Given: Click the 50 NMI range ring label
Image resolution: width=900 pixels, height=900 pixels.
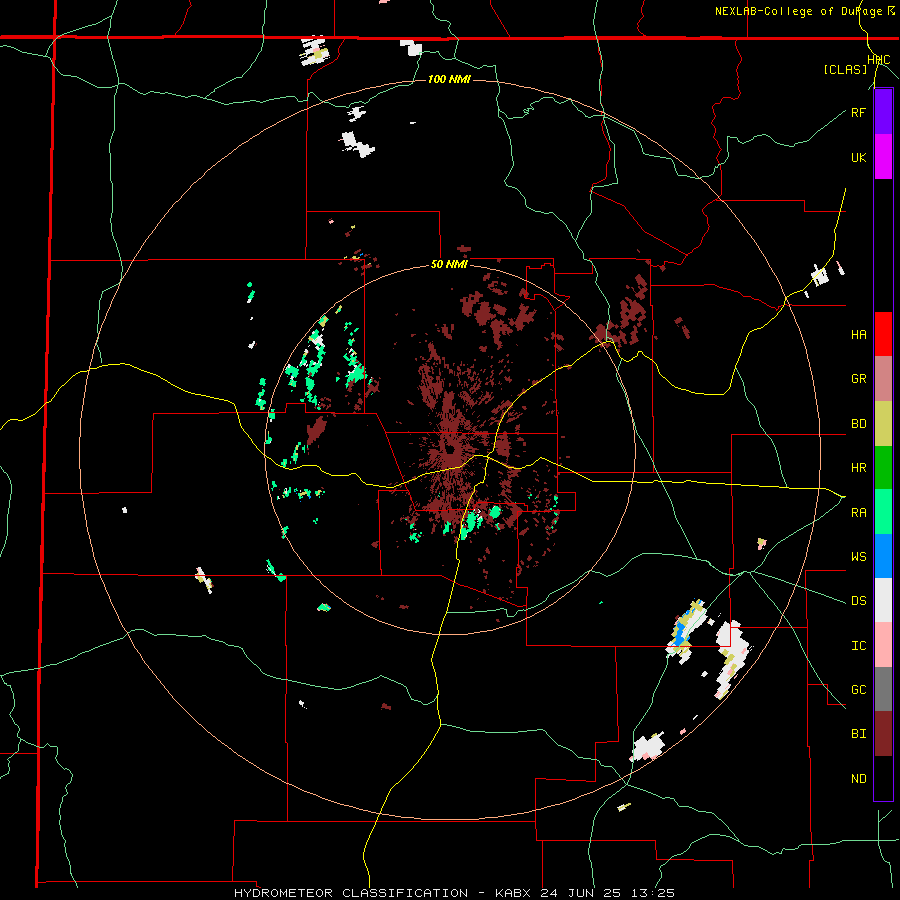Looking at the screenshot, I should point(449,265).
